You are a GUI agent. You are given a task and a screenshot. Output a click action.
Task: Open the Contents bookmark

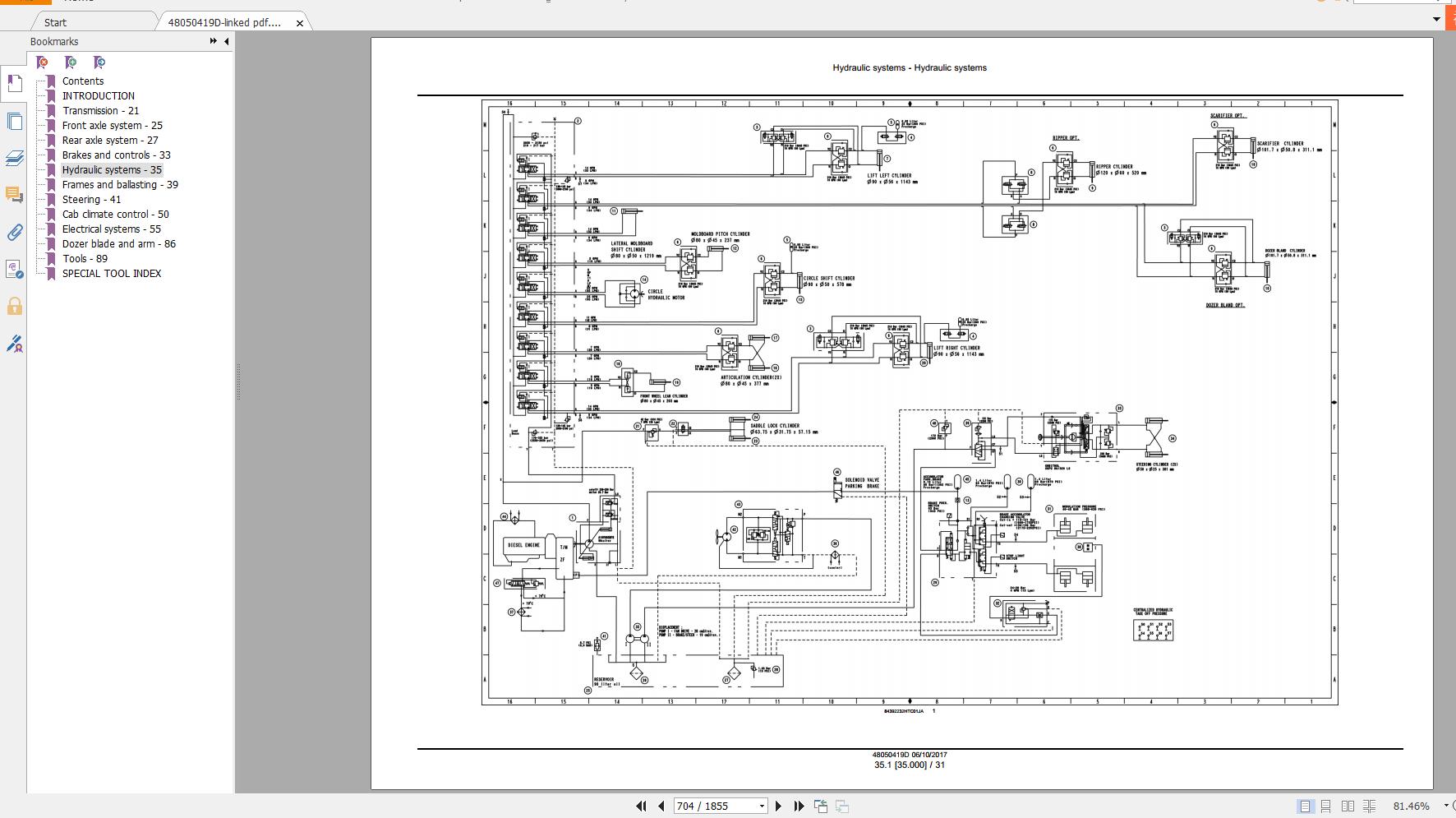[x=83, y=81]
